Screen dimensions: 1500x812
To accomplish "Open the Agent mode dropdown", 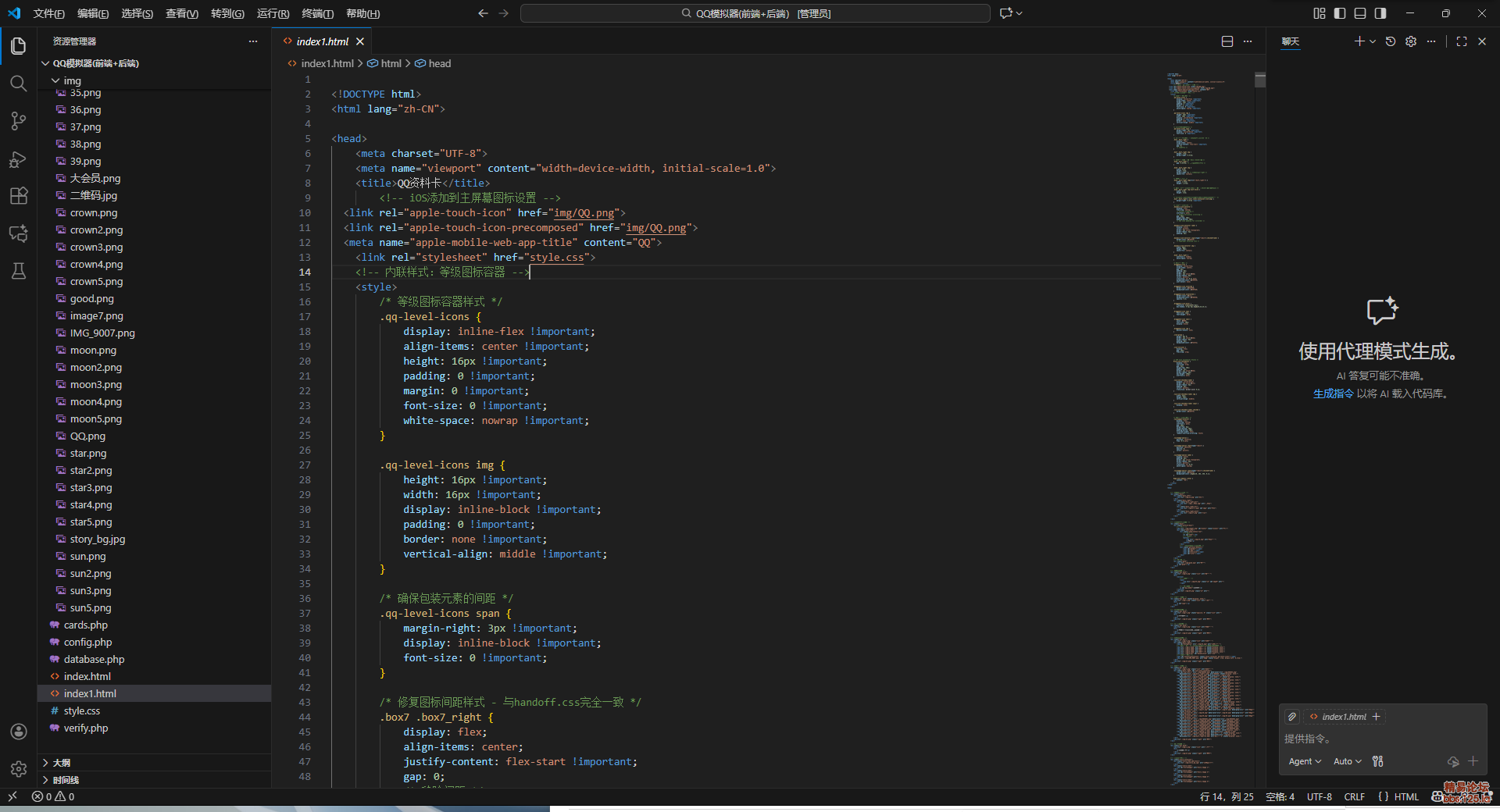I will (1305, 761).
